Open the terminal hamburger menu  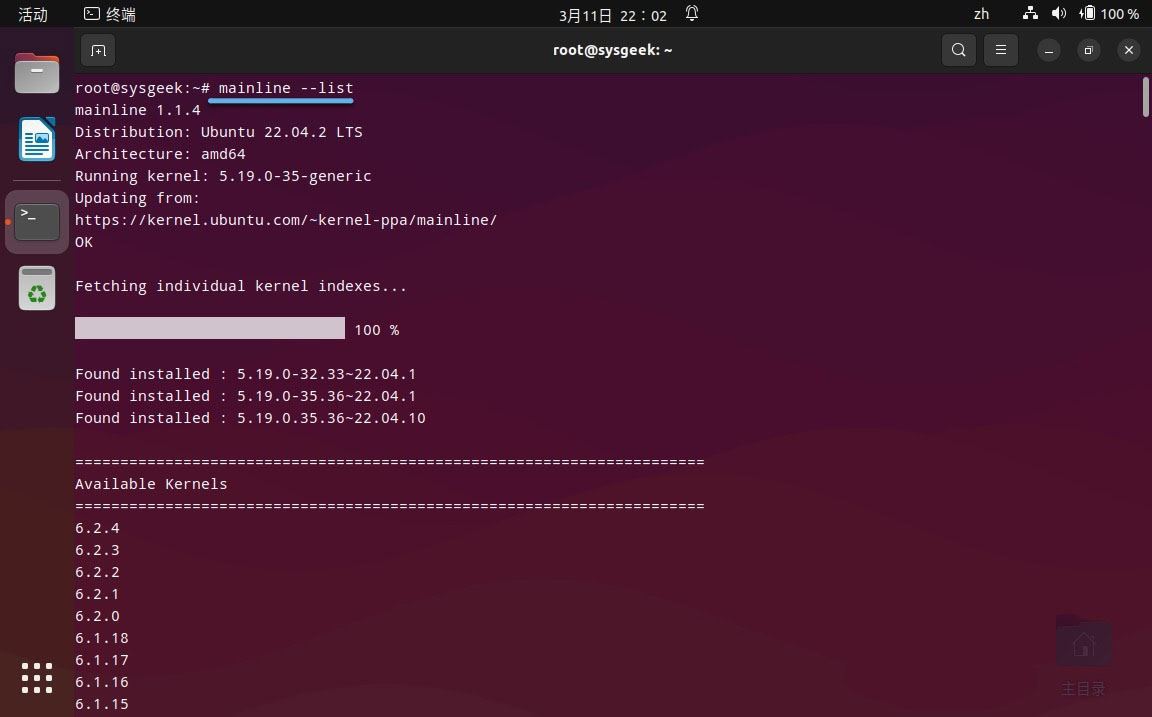1001,50
